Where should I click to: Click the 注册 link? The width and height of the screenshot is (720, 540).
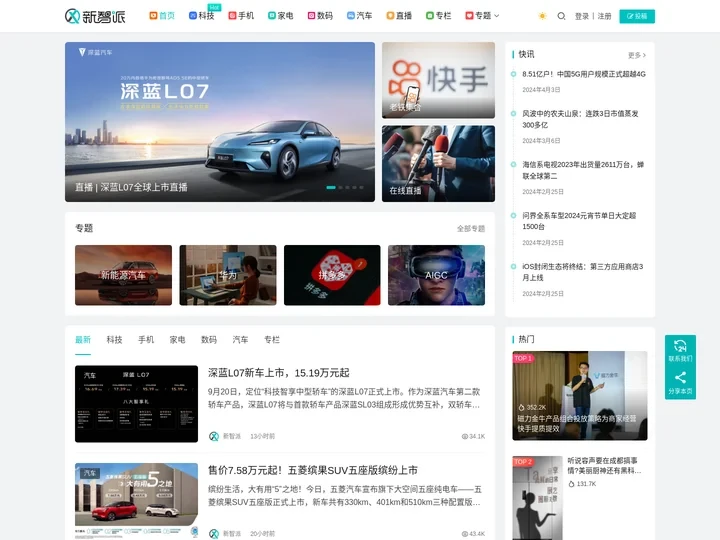(x=604, y=16)
